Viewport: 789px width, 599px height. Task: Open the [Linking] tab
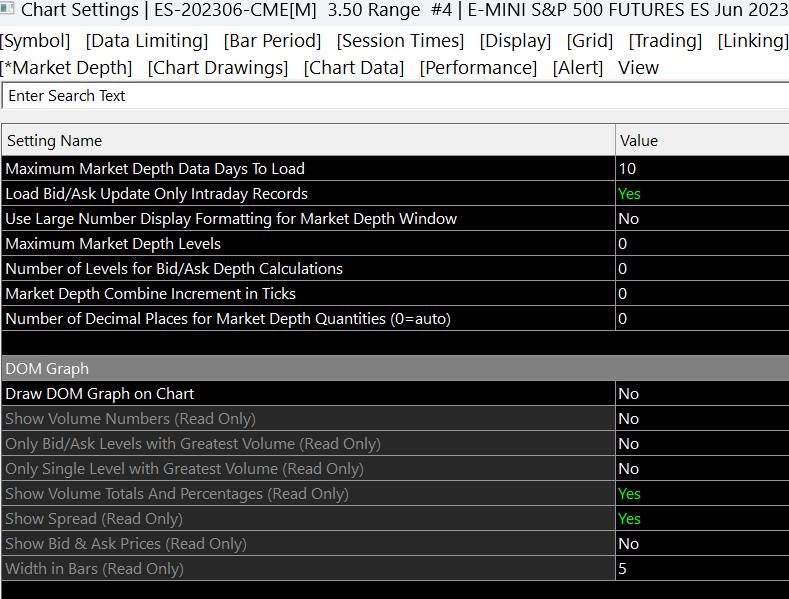[753, 41]
